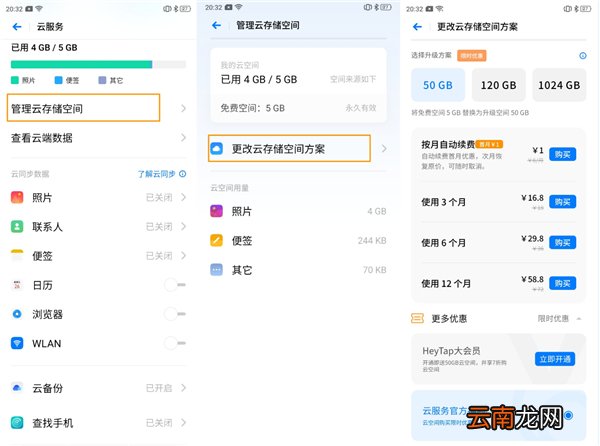
Task: Open 便签 sync settings chevron
Action: (x=183, y=256)
